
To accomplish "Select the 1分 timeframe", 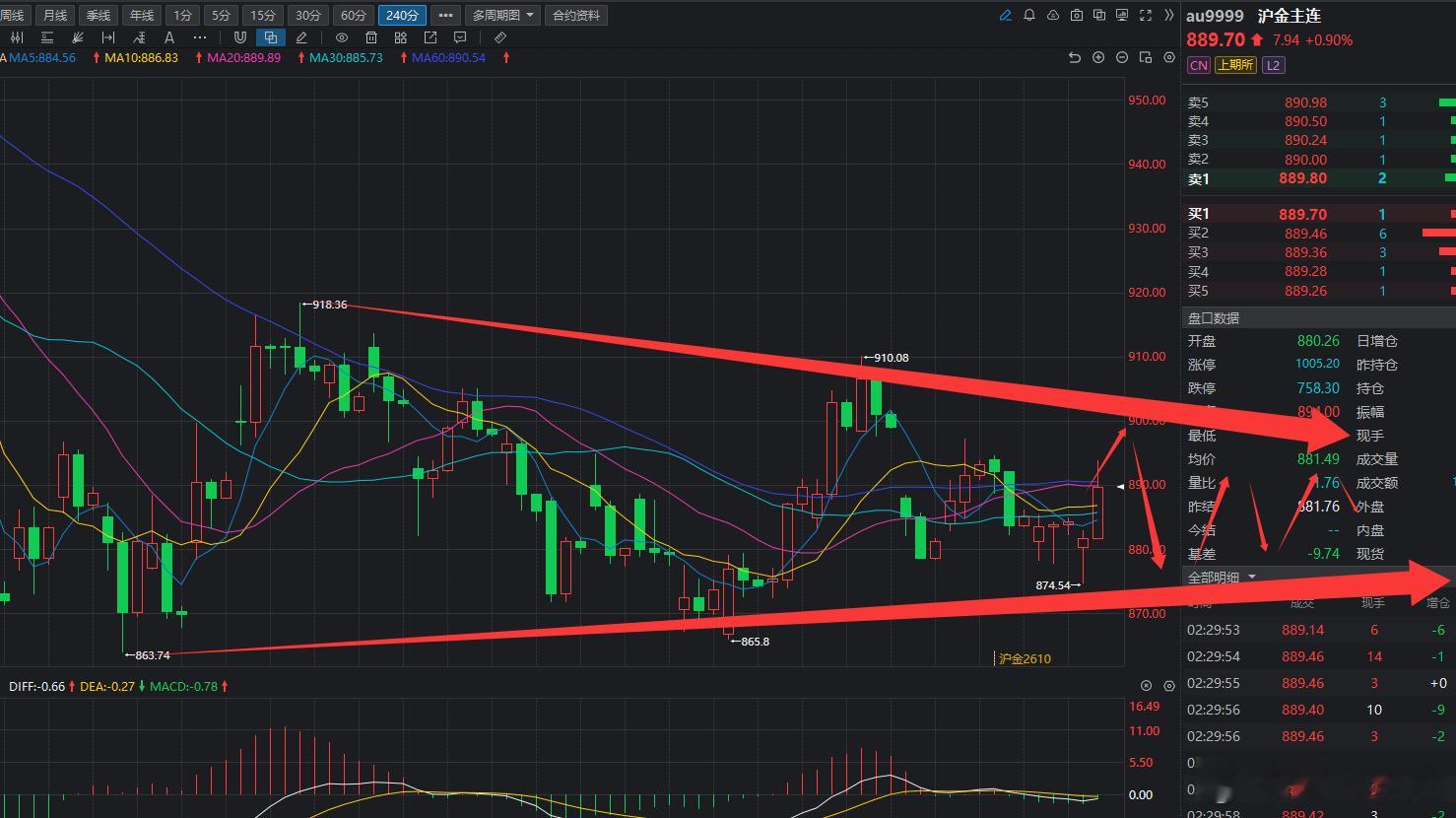I will [182, 16].
